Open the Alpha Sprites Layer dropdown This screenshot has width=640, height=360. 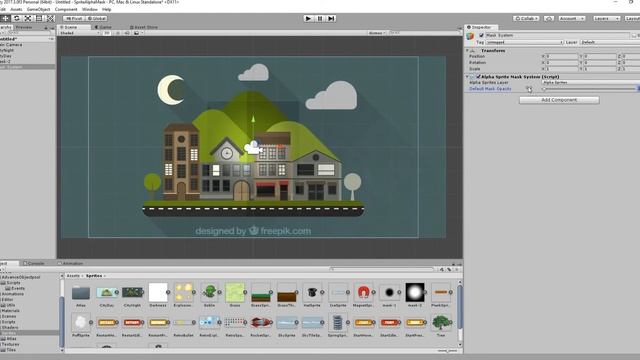pyautogui.click(x=591, y=82)
